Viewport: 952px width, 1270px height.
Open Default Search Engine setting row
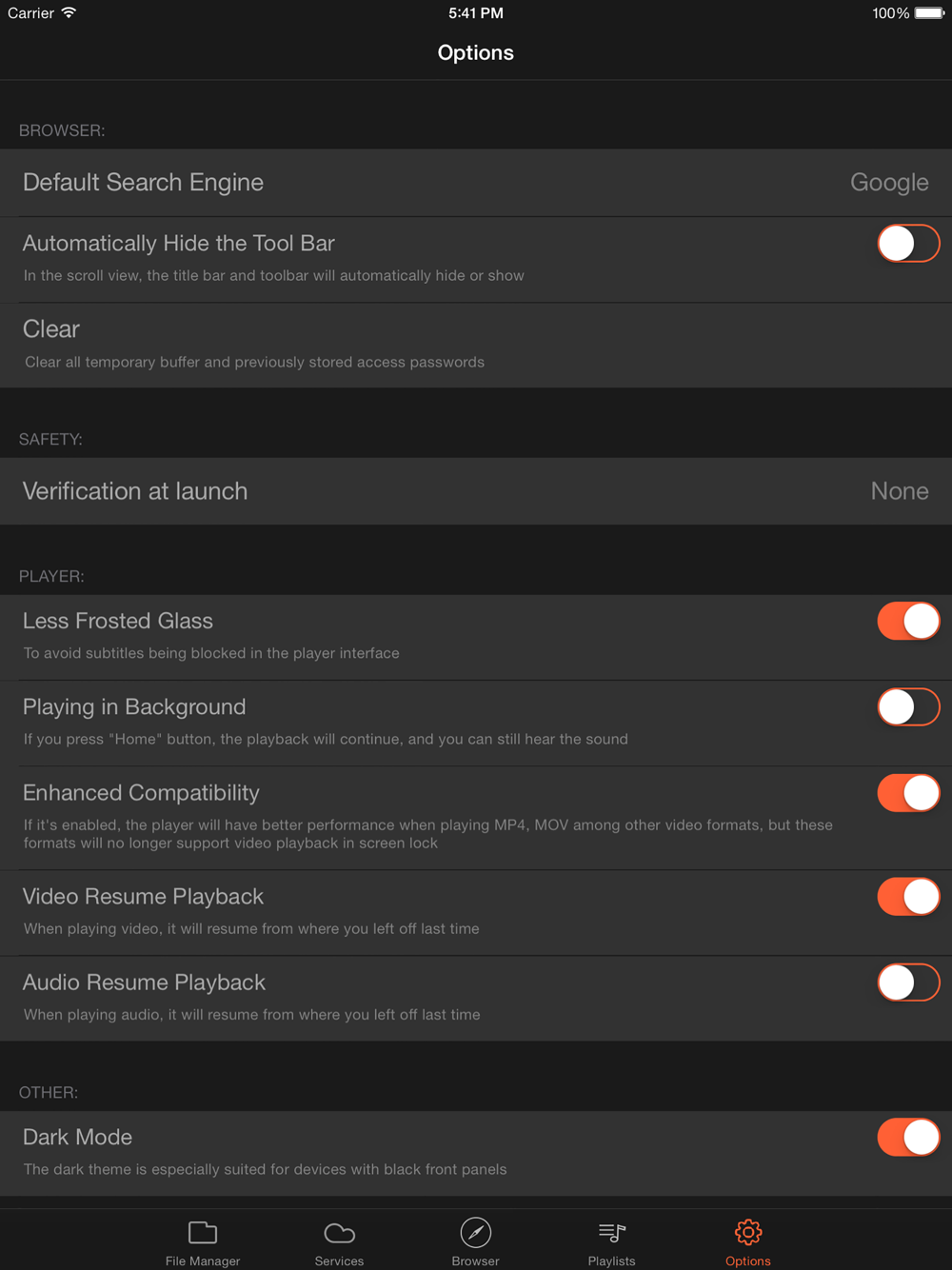point(476,182)
